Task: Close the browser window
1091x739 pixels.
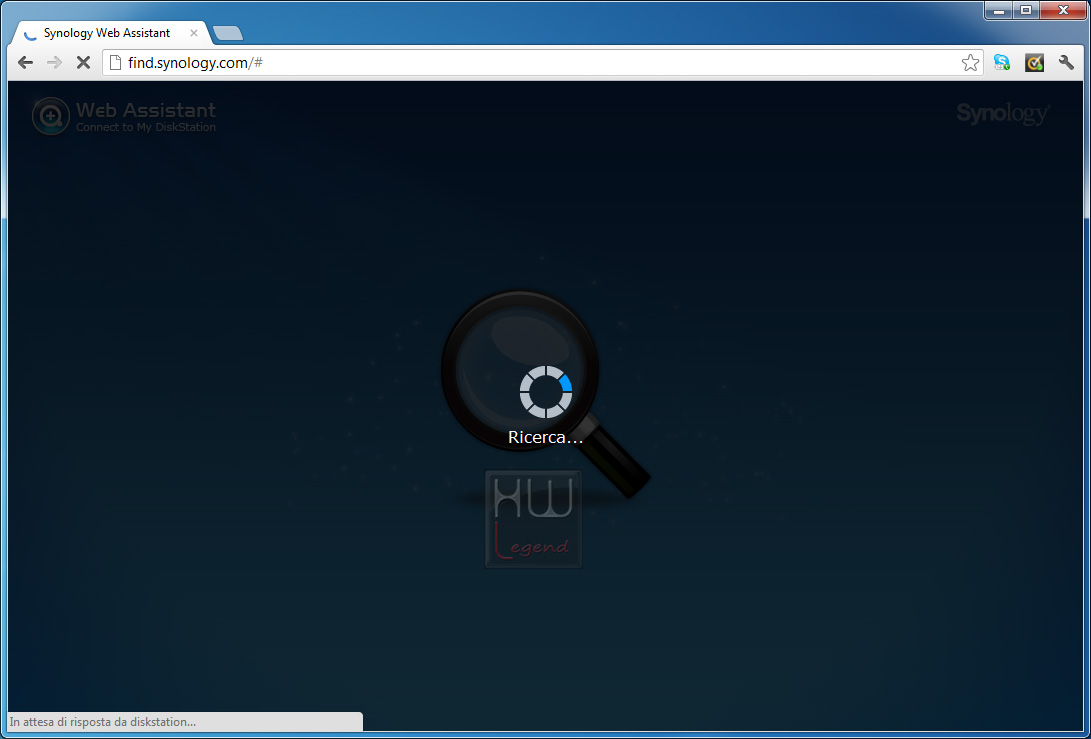Action: pyautogui.click(x=1063, y=10)
